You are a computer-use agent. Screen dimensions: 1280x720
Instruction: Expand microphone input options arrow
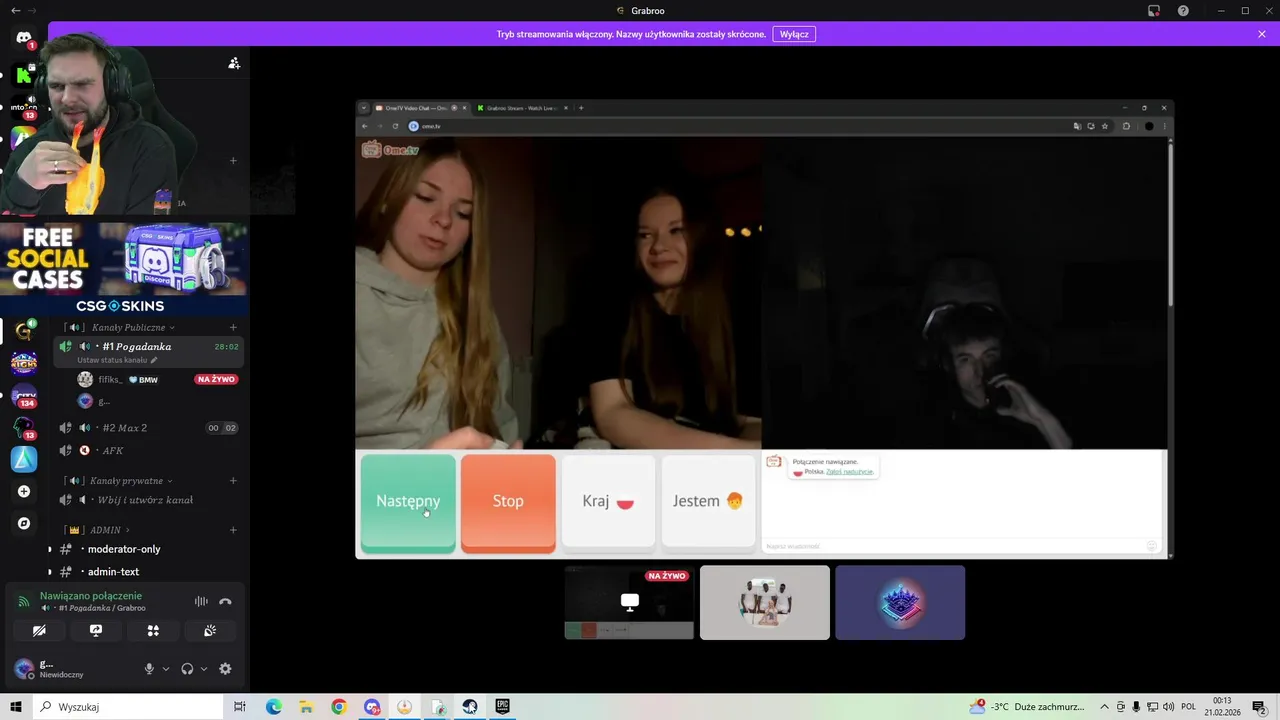(165, 669)
